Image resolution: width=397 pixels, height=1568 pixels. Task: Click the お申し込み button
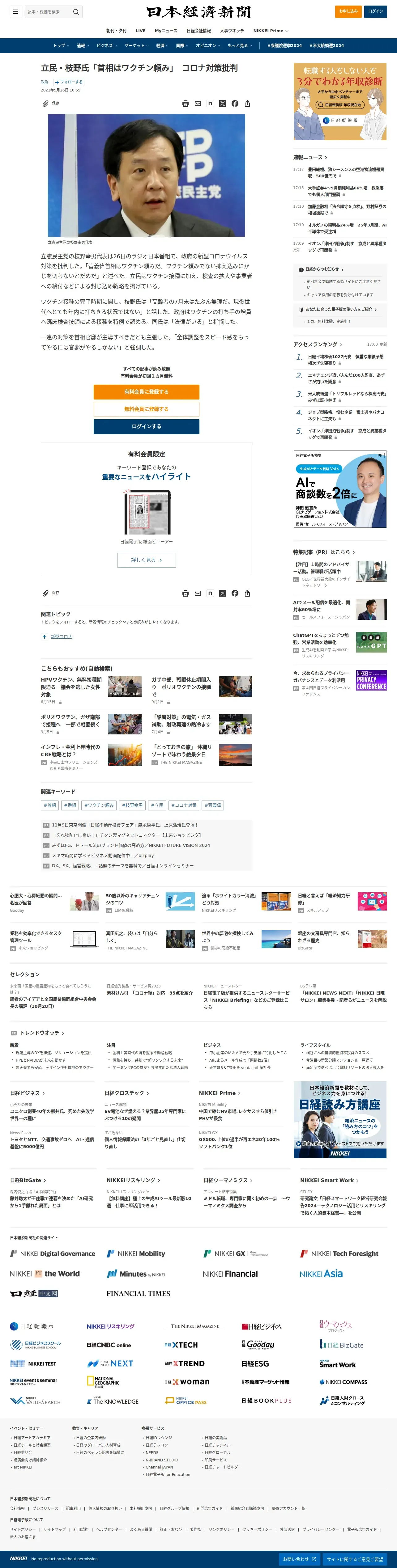348,11
